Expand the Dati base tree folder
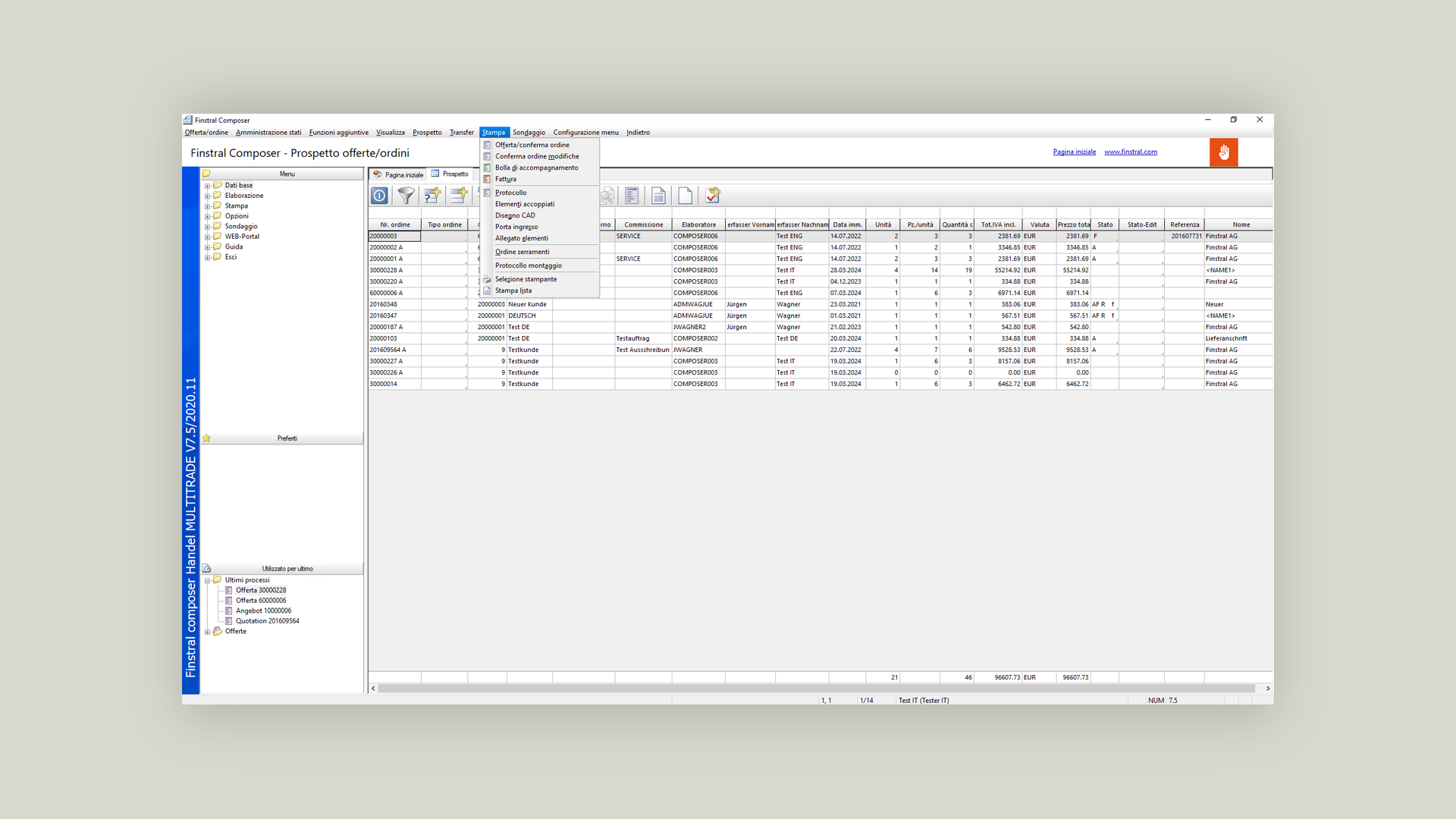 pos(207,186)
